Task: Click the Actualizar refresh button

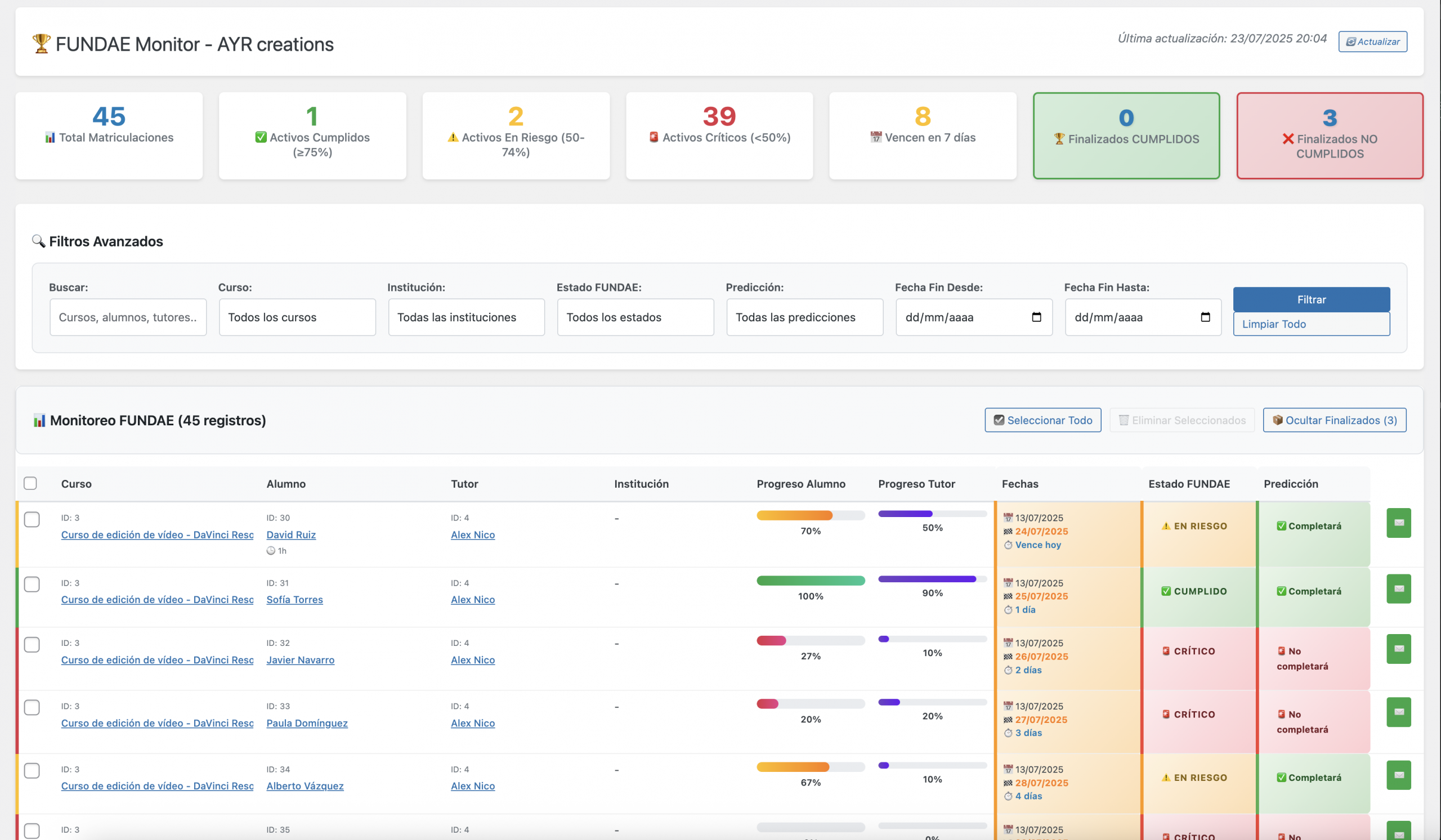Action: [1372, 42]
